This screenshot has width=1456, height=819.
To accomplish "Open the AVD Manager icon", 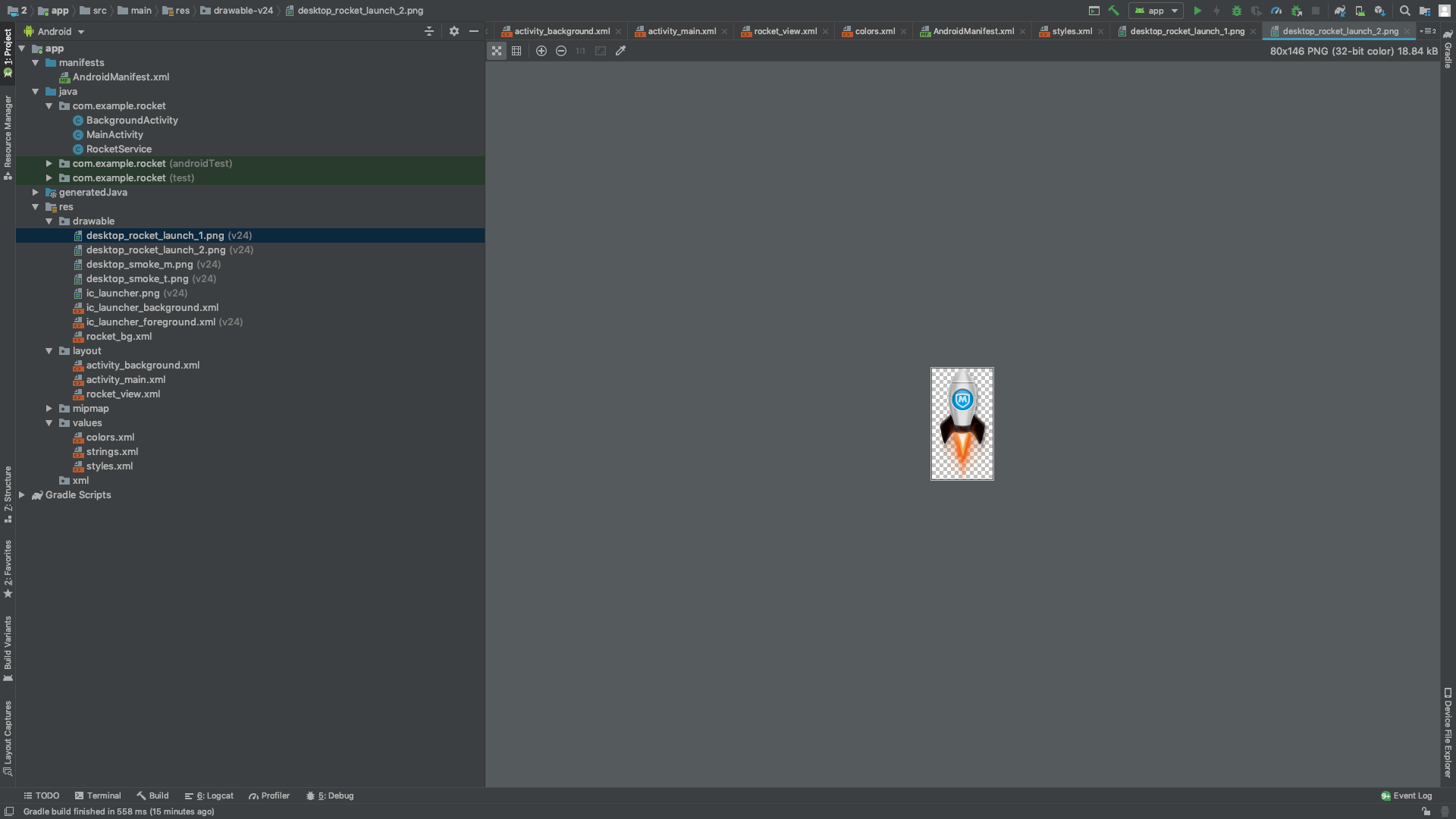I will (1360, 11).
